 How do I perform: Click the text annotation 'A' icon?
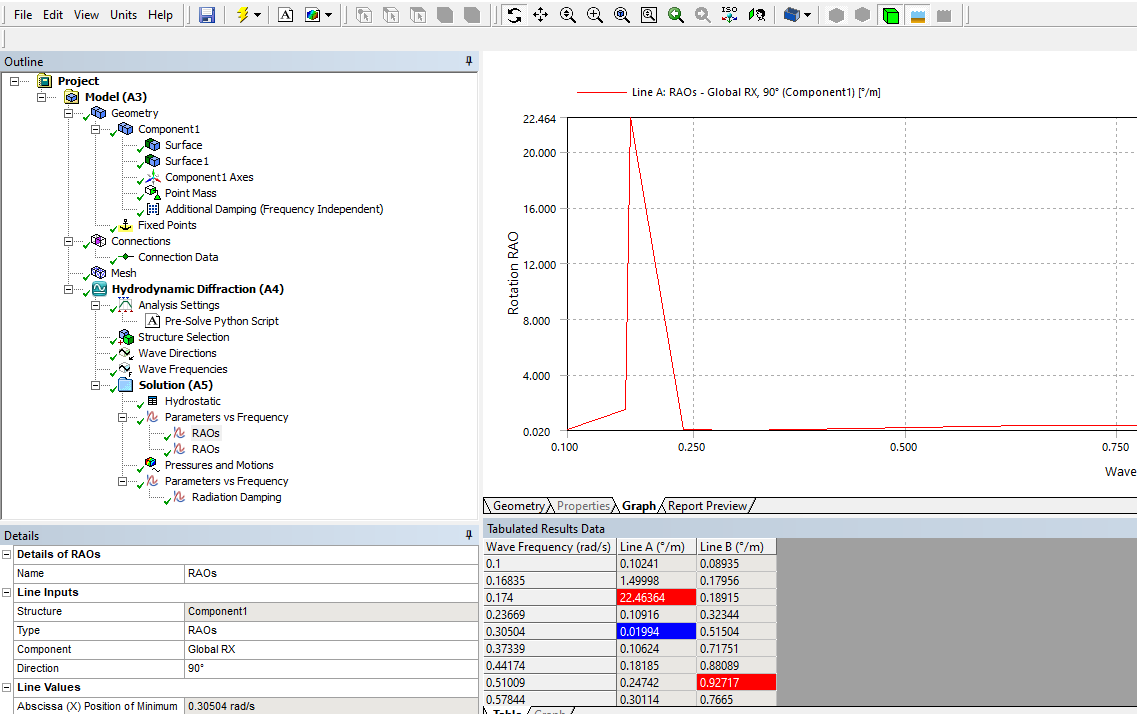tap(286, 15)
